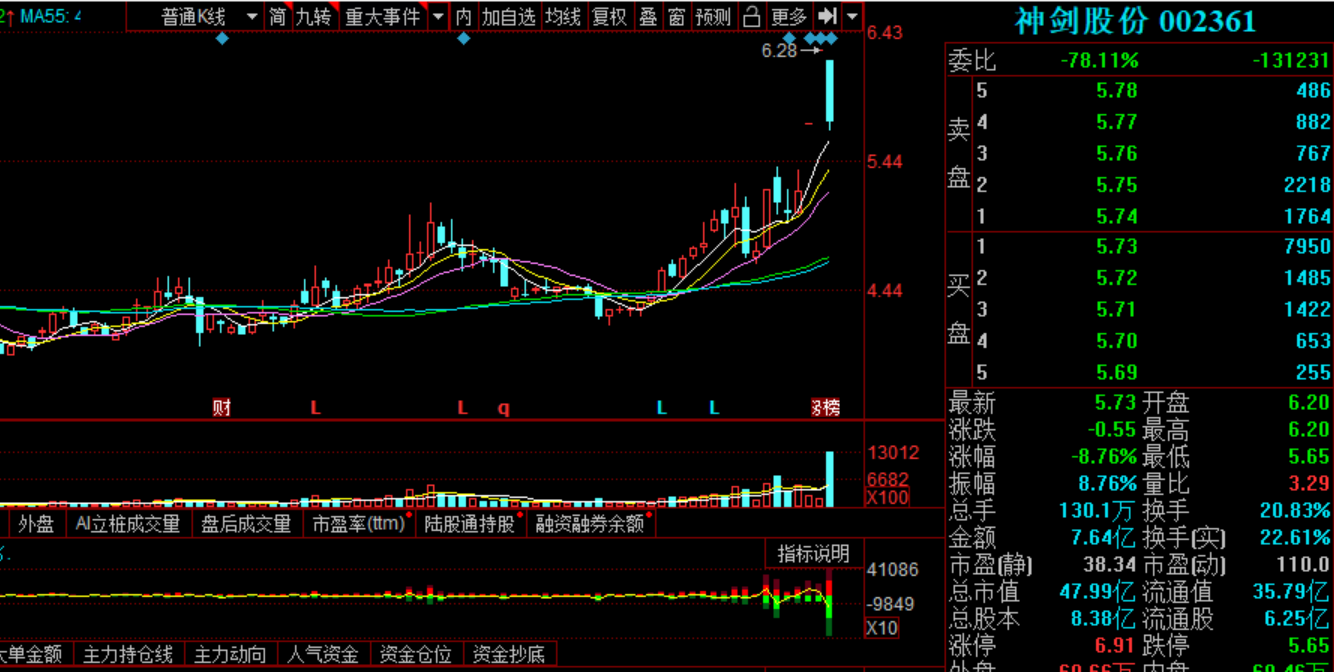Click the red q marker below the chart
The width and height of the screenshot is (1334, 672).
[504, 408]
